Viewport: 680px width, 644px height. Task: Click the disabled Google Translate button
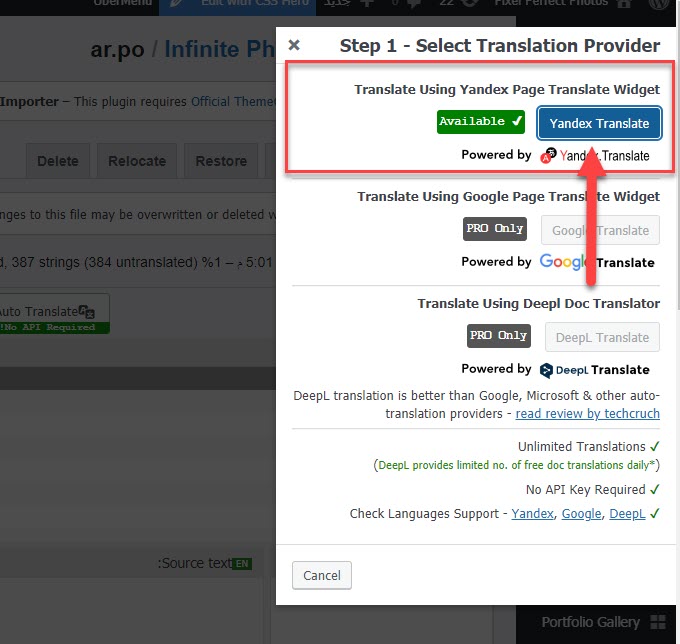click(x=600, y=230)
